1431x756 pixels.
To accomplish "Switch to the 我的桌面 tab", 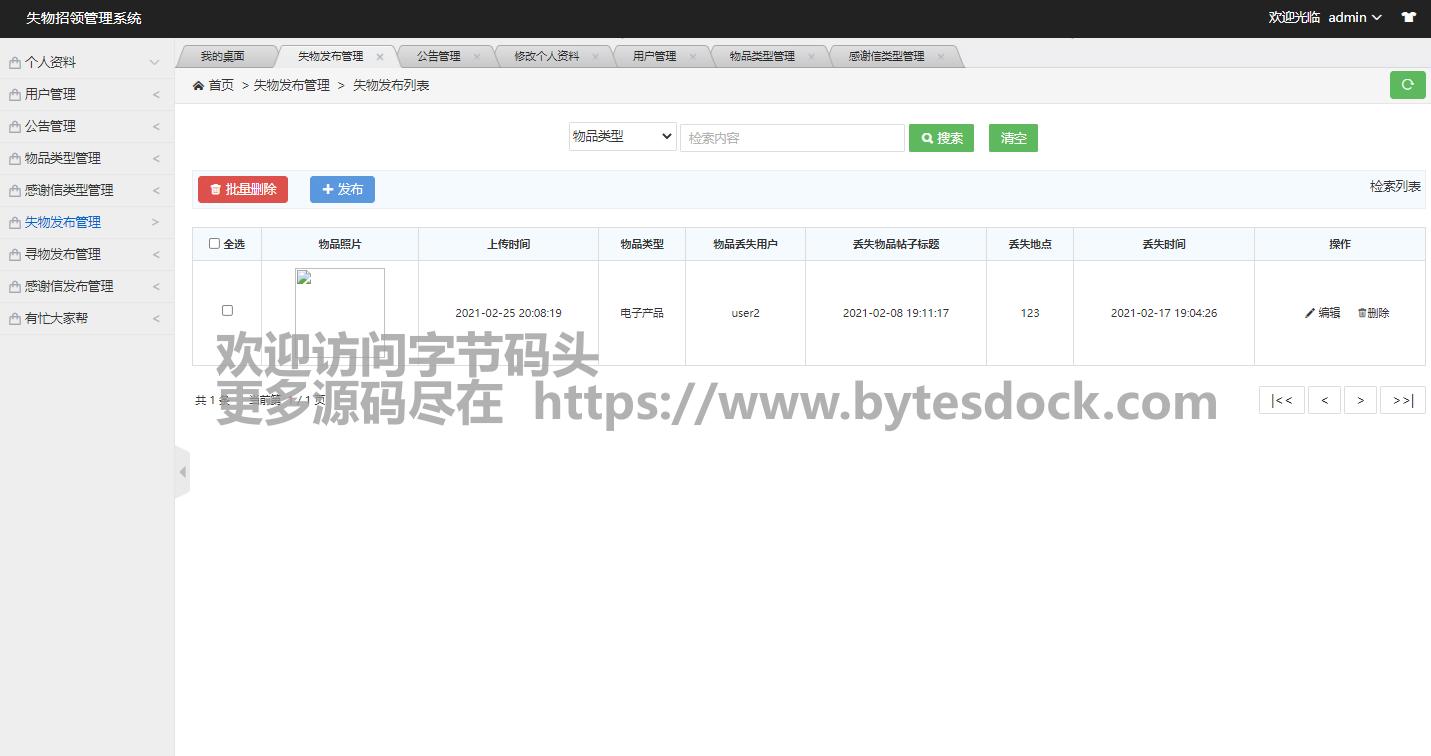I will [x=222, y=57].
